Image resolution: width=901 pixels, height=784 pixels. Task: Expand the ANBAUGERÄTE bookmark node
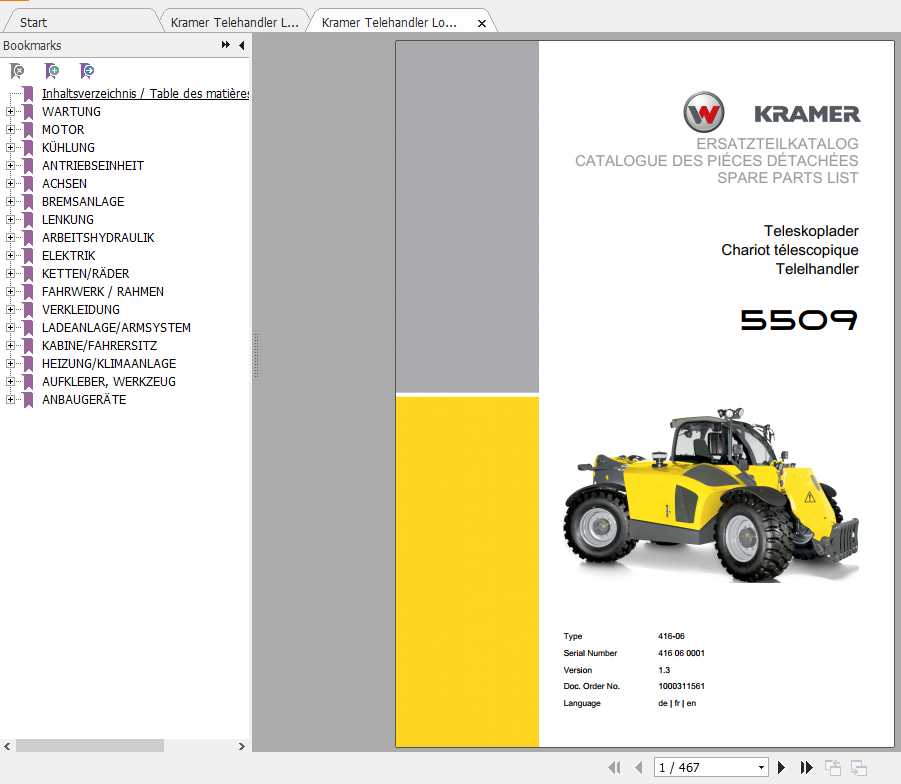10,399
